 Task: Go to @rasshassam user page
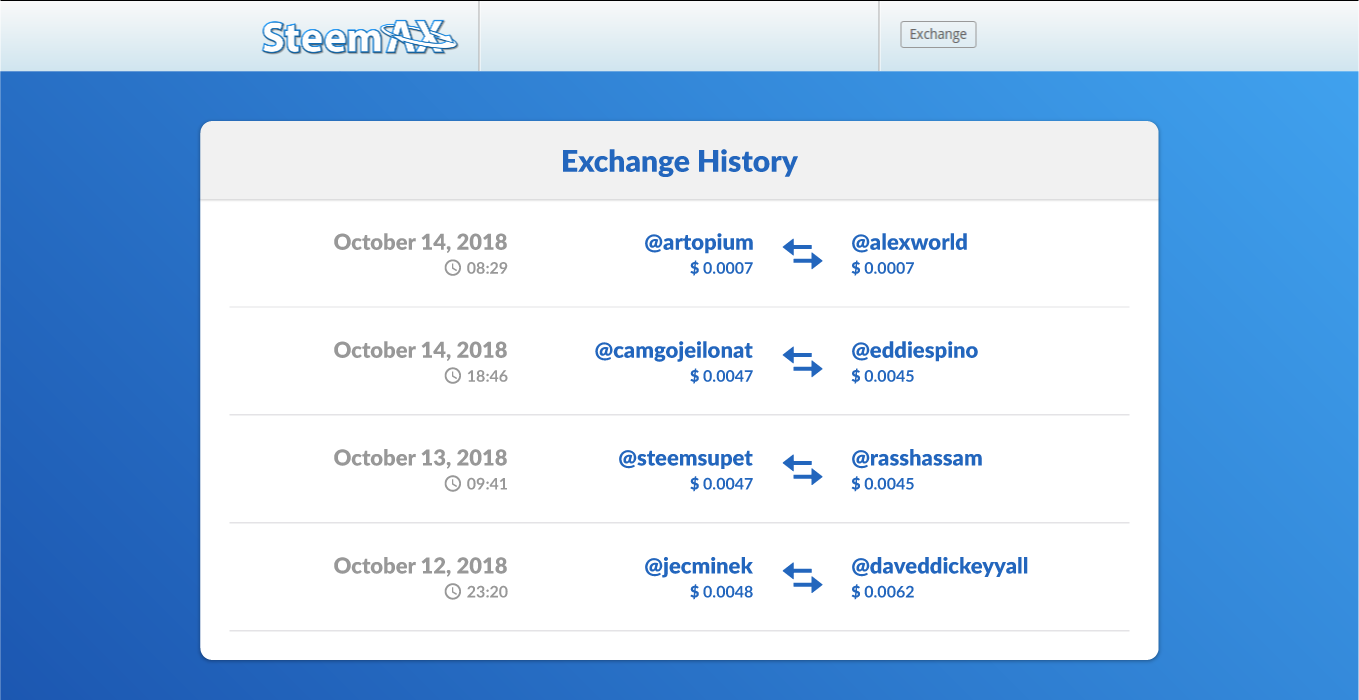point(916,459)
